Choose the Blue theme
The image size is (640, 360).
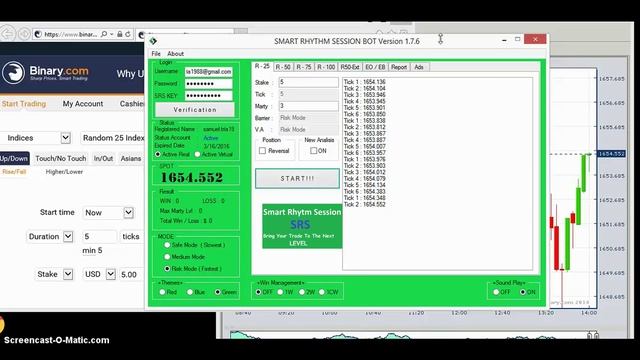pyautogui.click(x=190, y=292)
